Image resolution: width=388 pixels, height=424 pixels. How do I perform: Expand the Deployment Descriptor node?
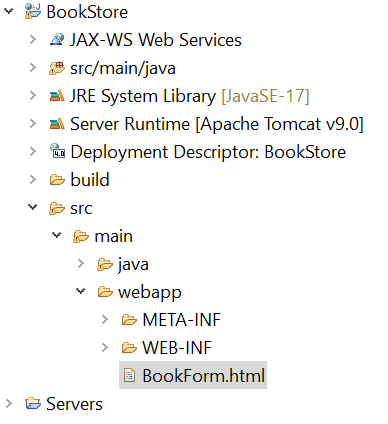pyautogui.click(x=33, y=152)
